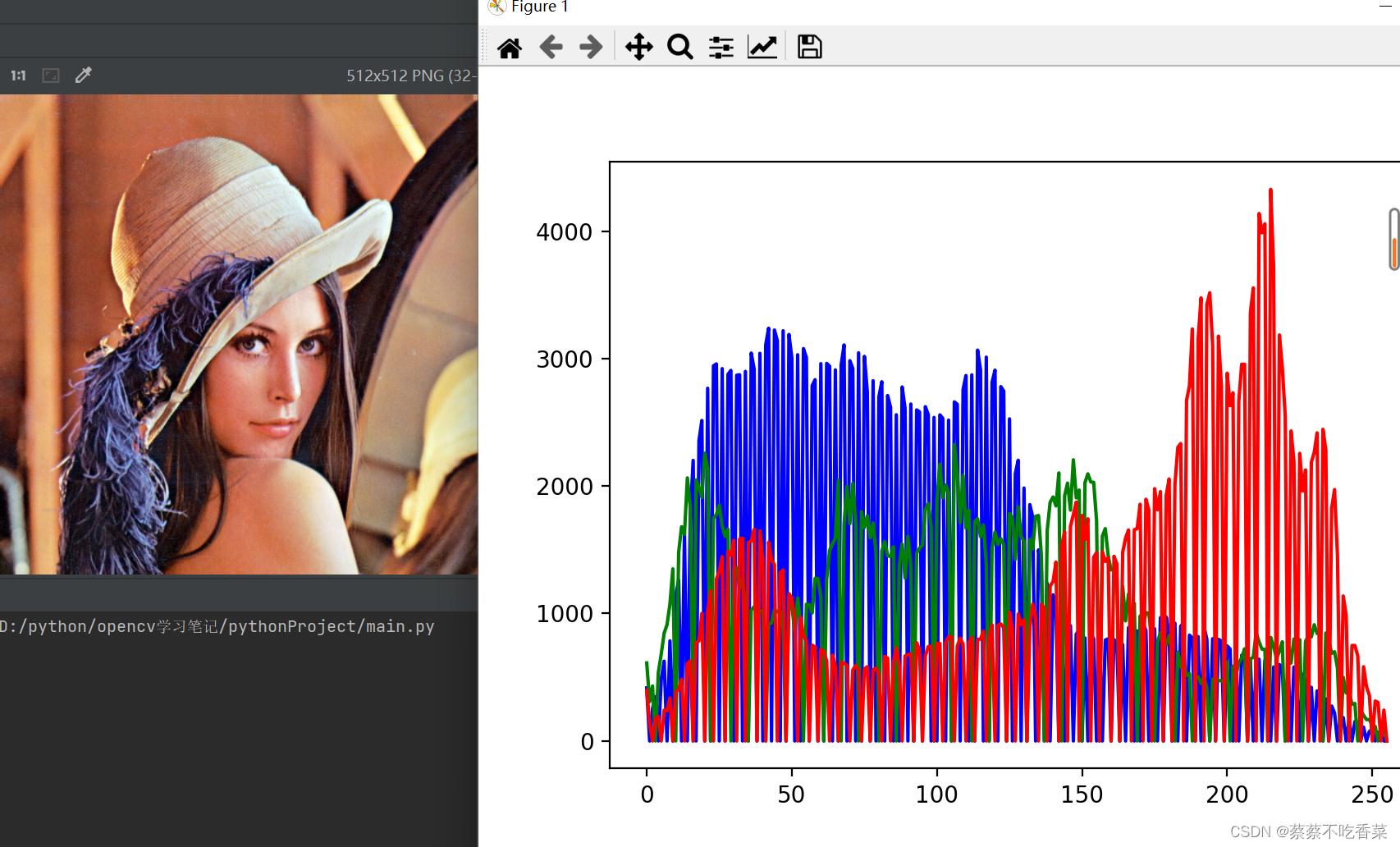Click the x-axis label 100
1400x847 pixels.
coord(936,794)
